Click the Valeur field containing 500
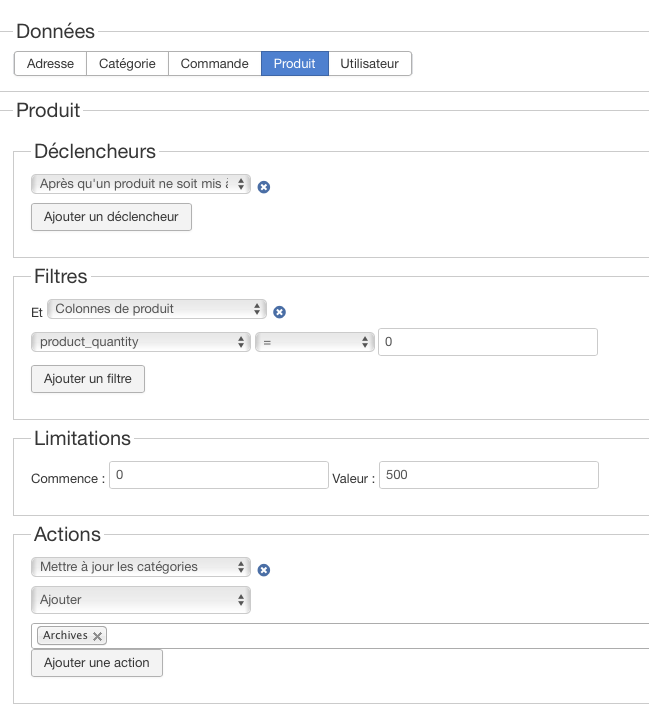This screenshot has height=718, width=649. coord(488,475)
